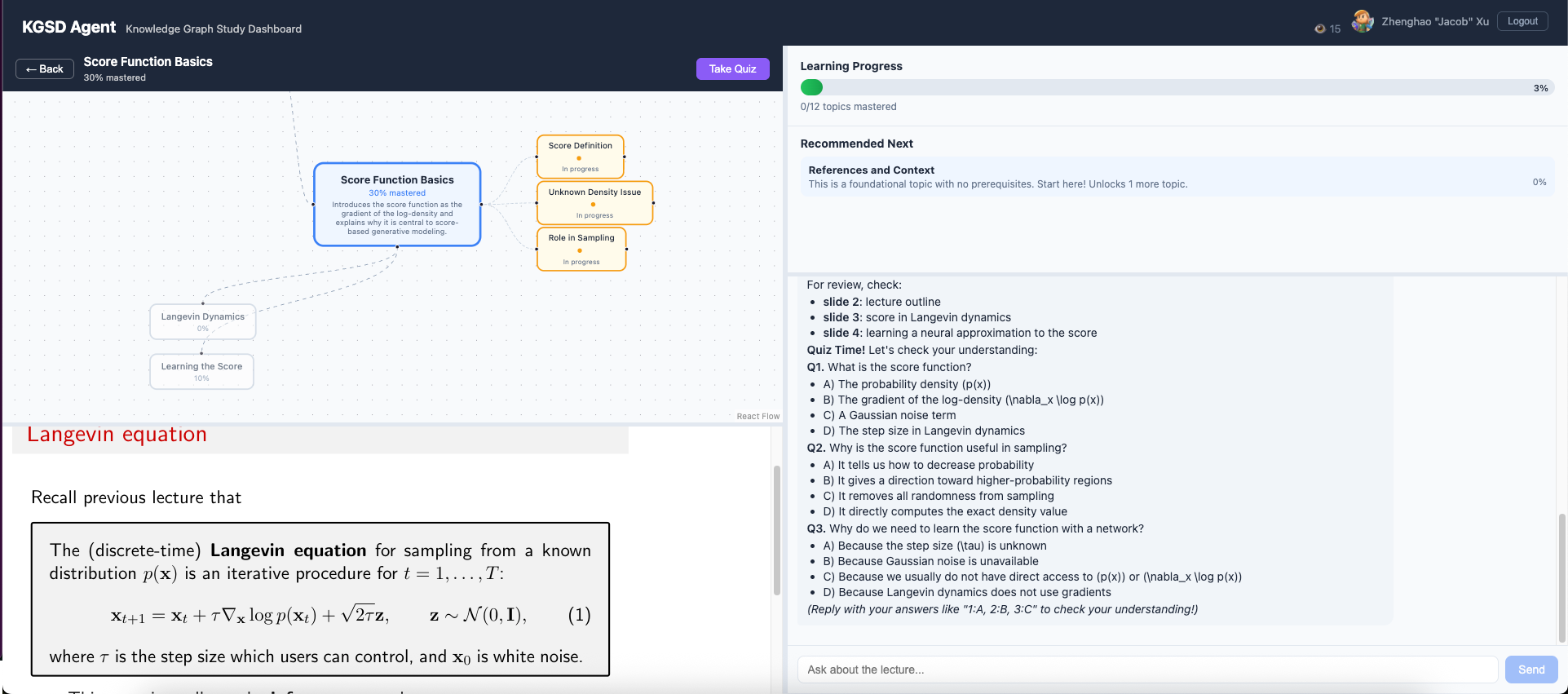Click the lecture slide scrollbar

(776, 530)
